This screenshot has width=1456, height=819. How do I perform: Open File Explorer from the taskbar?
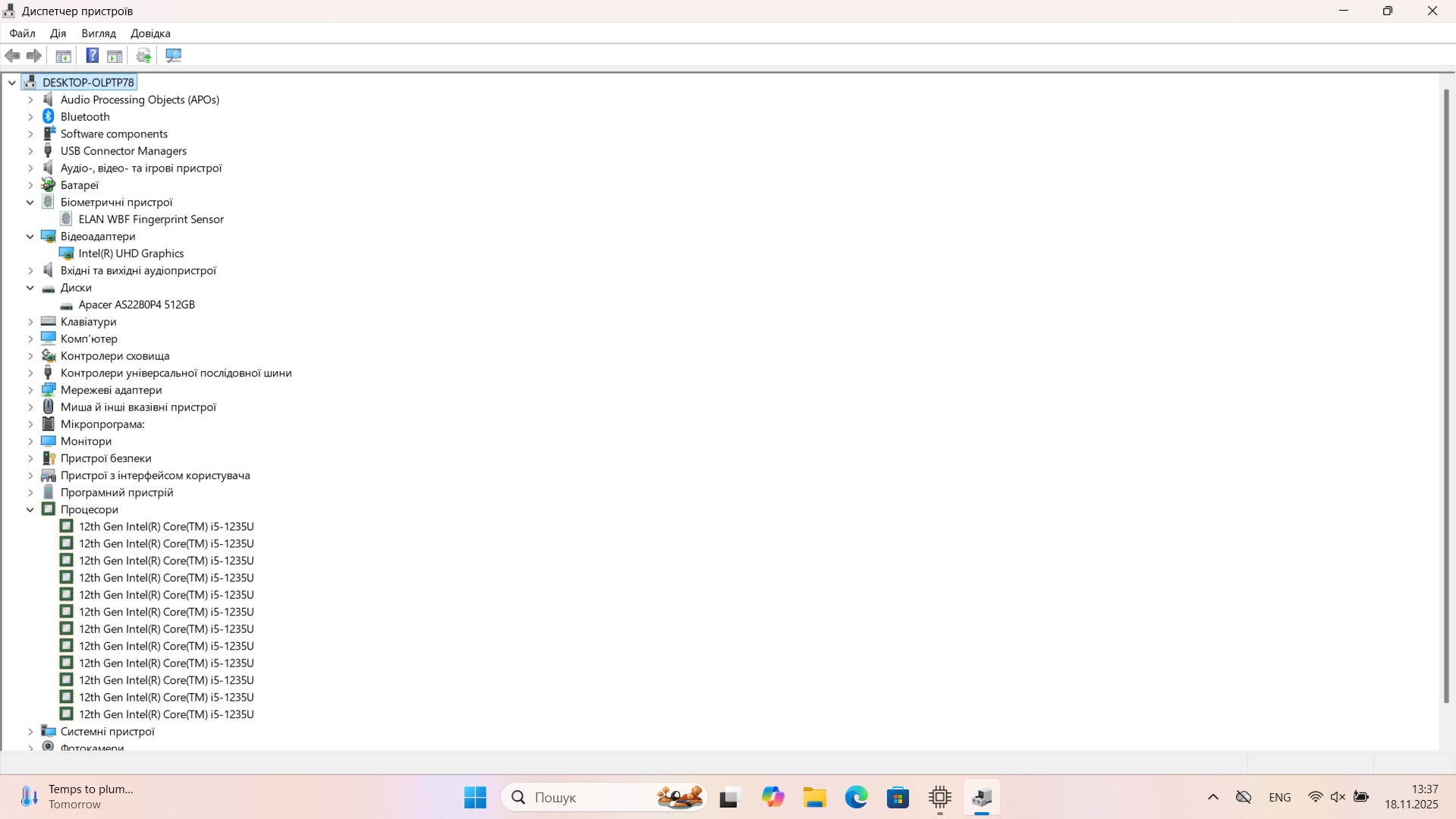815,797
